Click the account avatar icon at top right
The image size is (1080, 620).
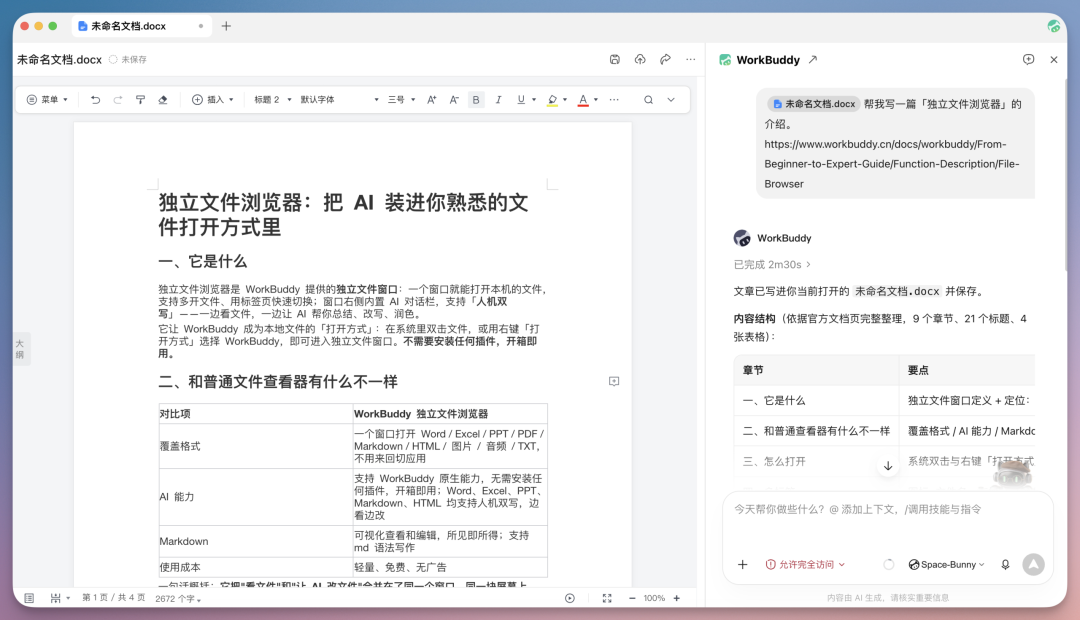[1053, 26]
